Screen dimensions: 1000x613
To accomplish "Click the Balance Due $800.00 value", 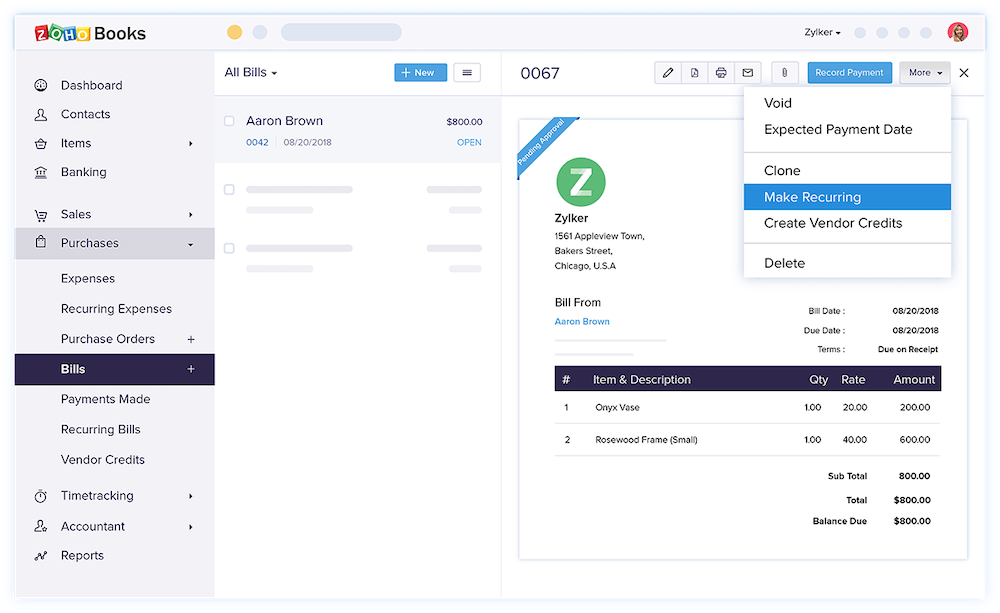I will coord(912,521).
